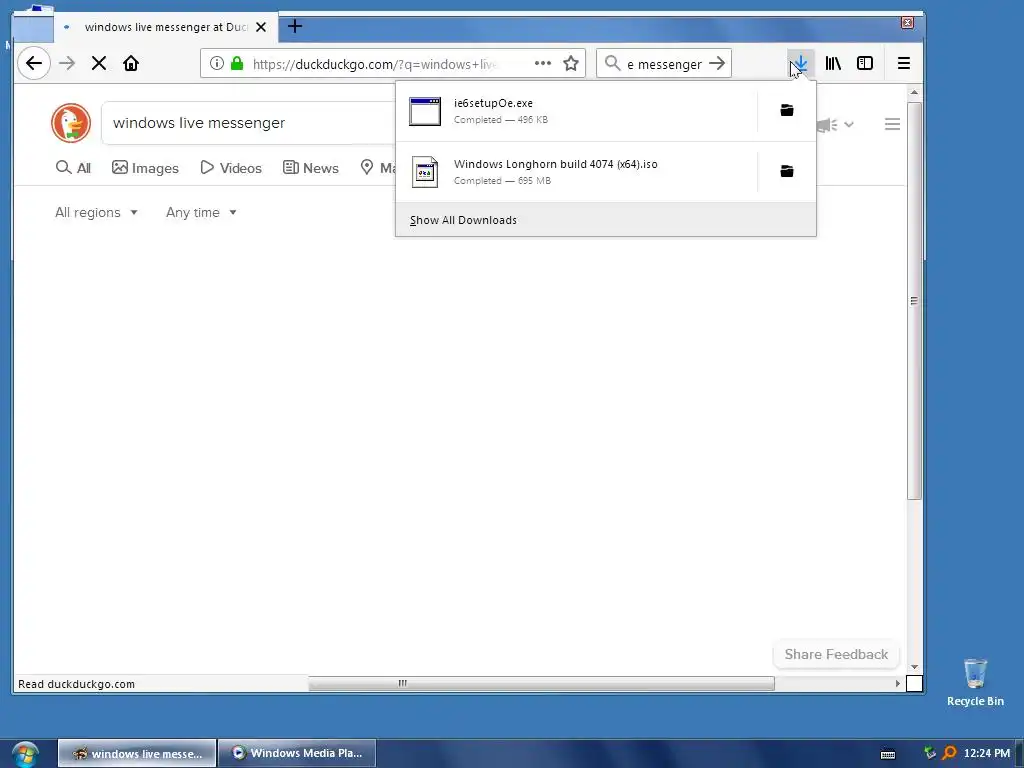Screen dimensions: 1024x768
Task: Open a new tab with the plus button
Action: pyautogui.click(x=295, y=26)
